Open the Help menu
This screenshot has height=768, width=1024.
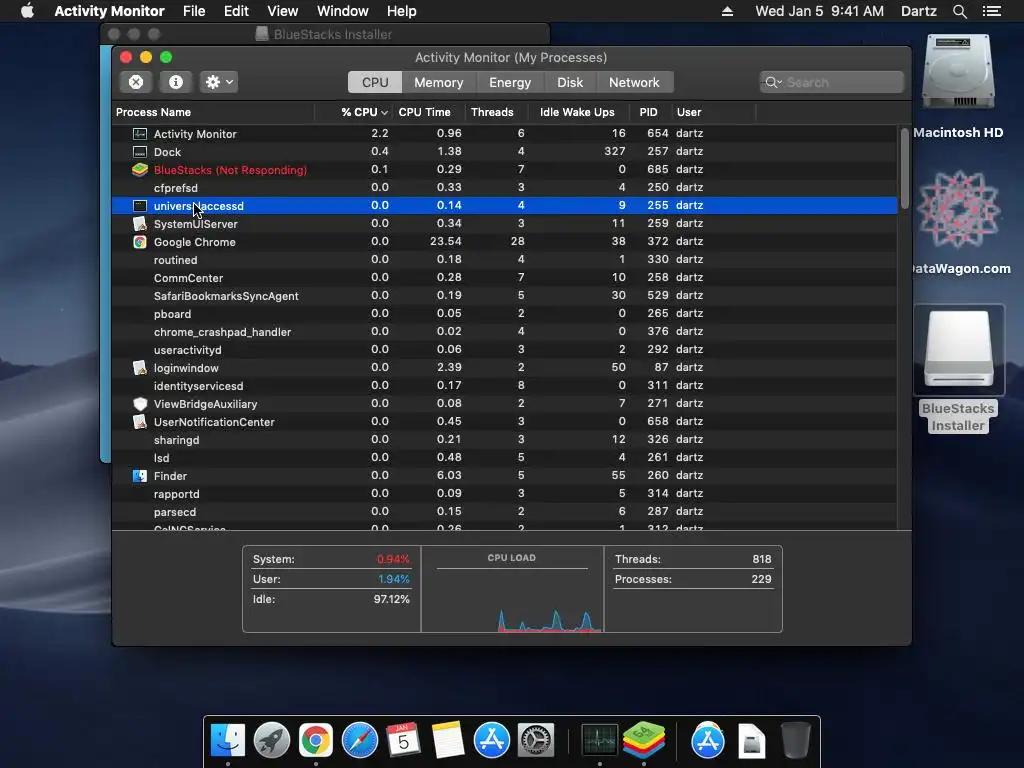[x=401, y=11]
